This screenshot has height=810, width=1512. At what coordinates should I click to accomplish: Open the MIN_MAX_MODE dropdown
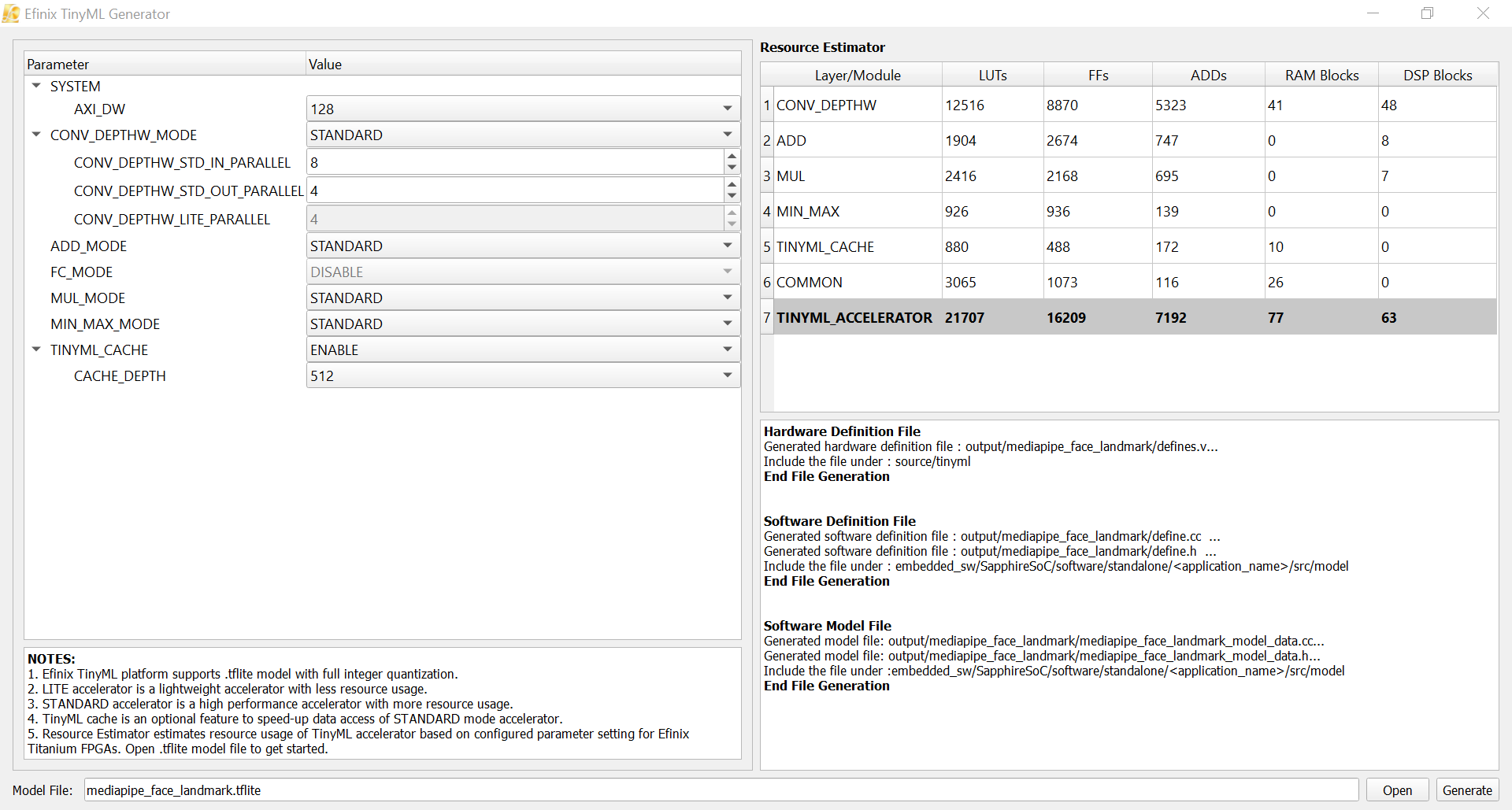point(523,324)
